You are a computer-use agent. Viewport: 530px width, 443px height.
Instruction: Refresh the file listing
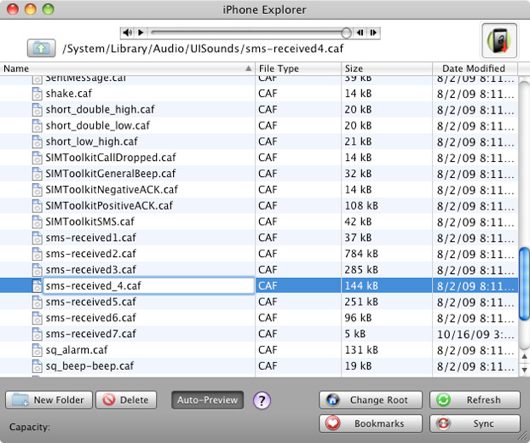click(475, 400)
